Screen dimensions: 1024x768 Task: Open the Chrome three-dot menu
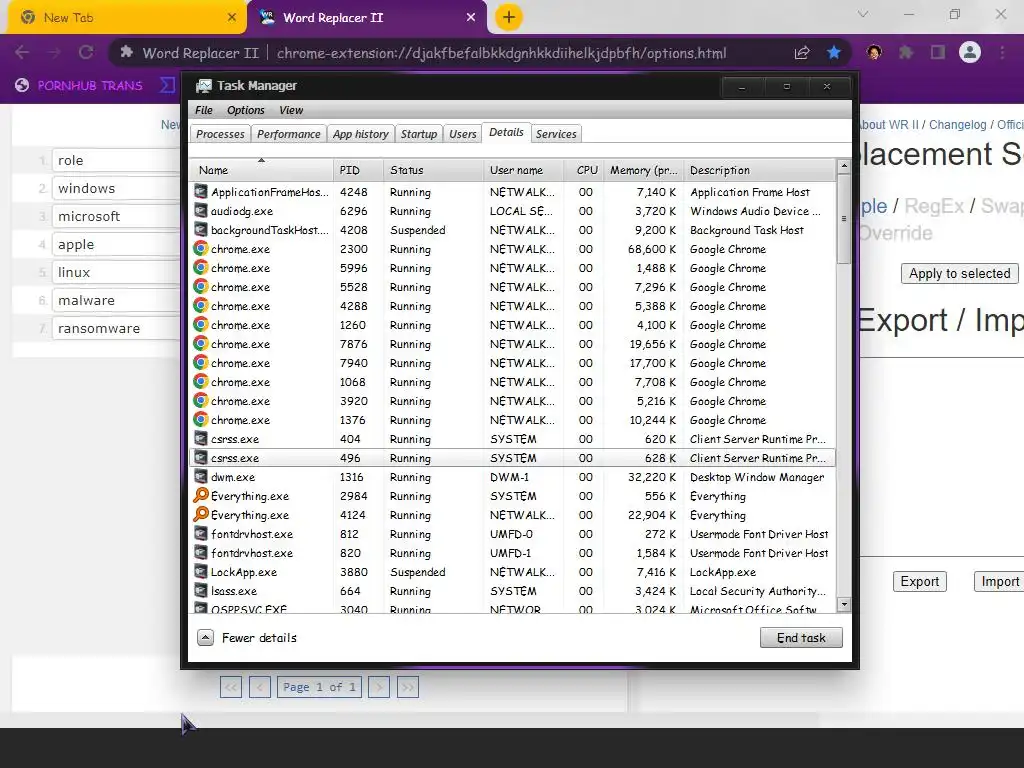pos(1002,52)
